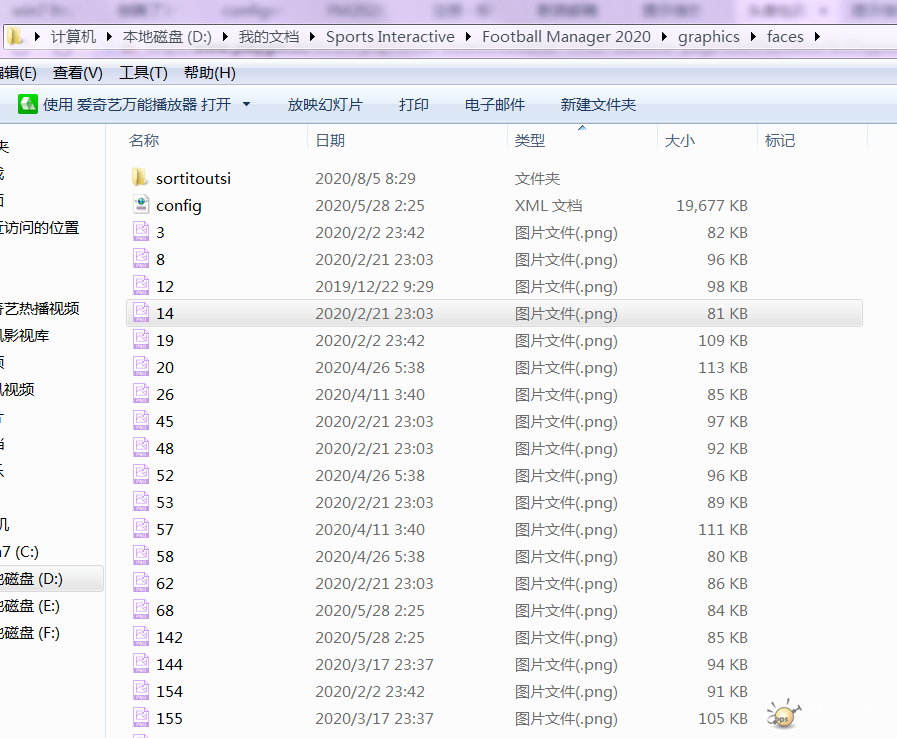Select the PNG icon of file 52
This screenshot has width=897, height=738.
coord(141,474)
